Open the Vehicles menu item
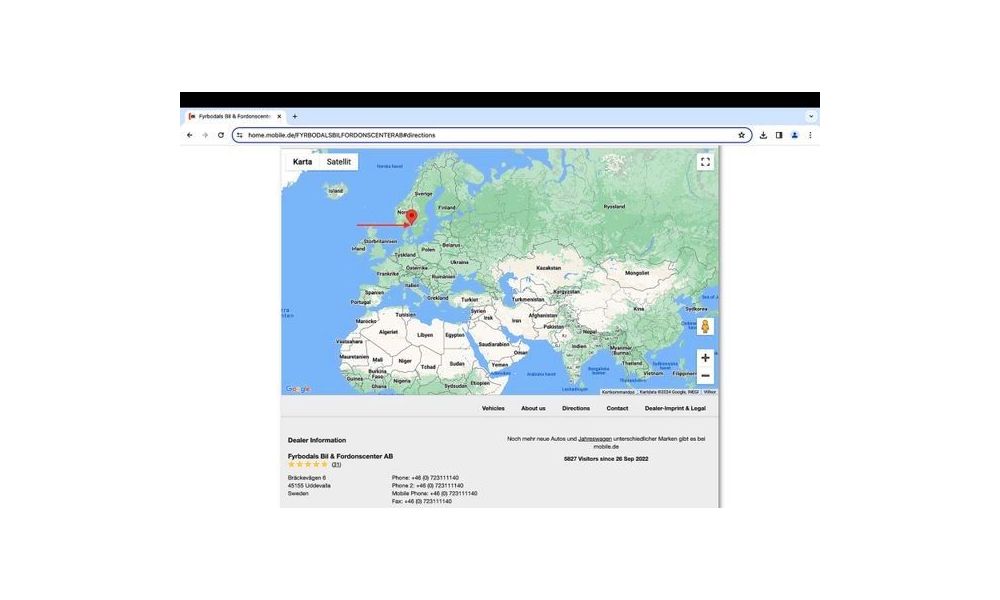 493,408
